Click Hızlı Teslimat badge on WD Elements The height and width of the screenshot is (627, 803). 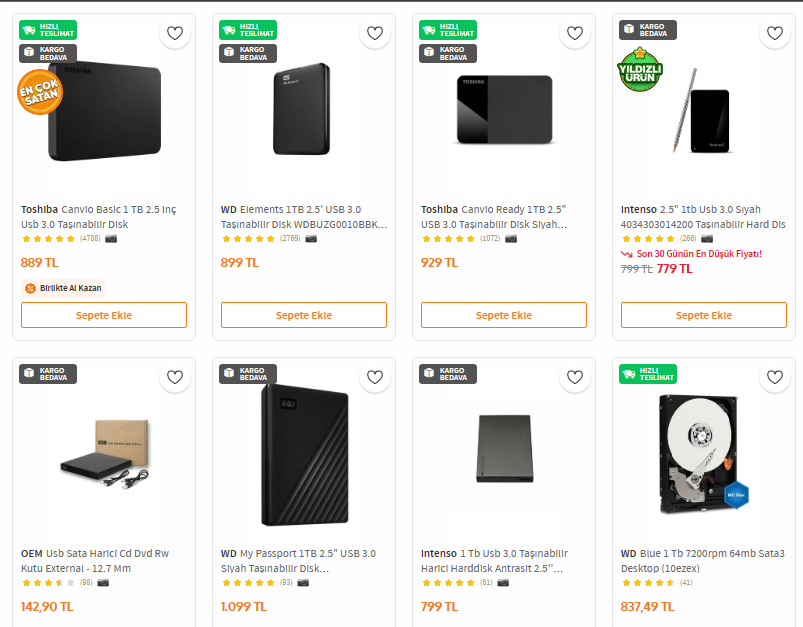pos(248,30)
